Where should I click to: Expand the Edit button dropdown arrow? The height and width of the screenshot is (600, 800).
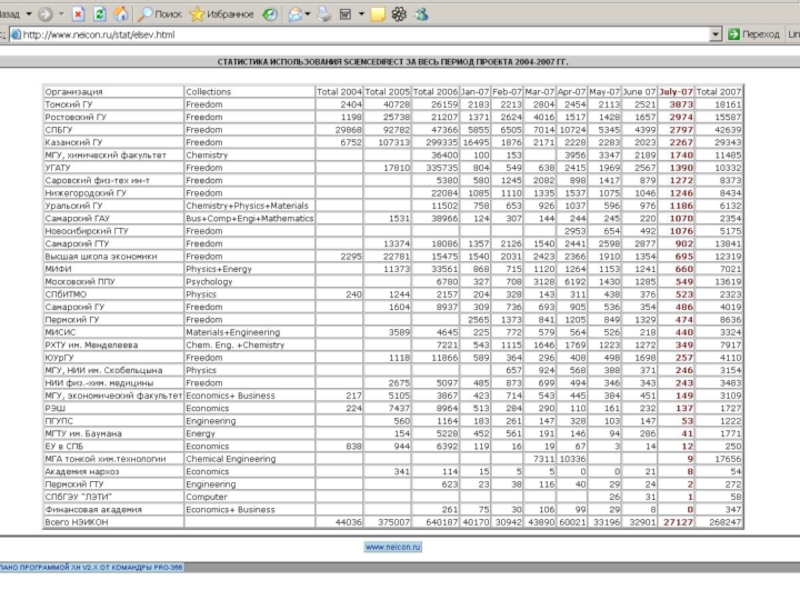(x=359, y=15)
